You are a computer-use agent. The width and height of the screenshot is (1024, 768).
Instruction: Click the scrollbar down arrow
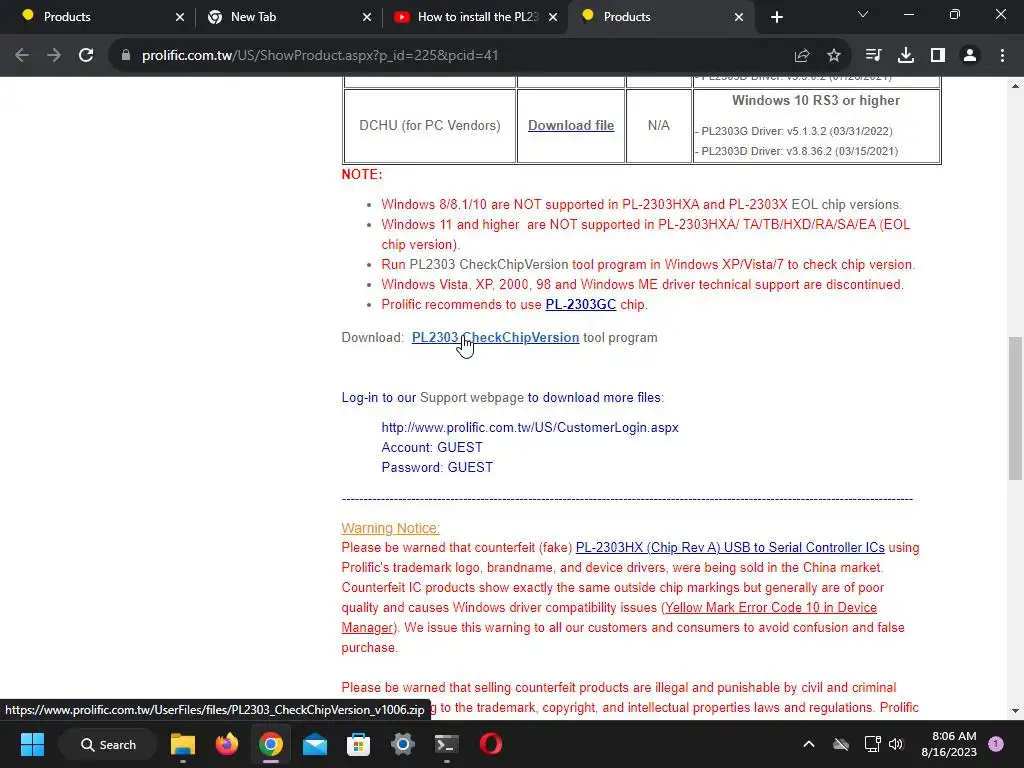[1015, 711]
